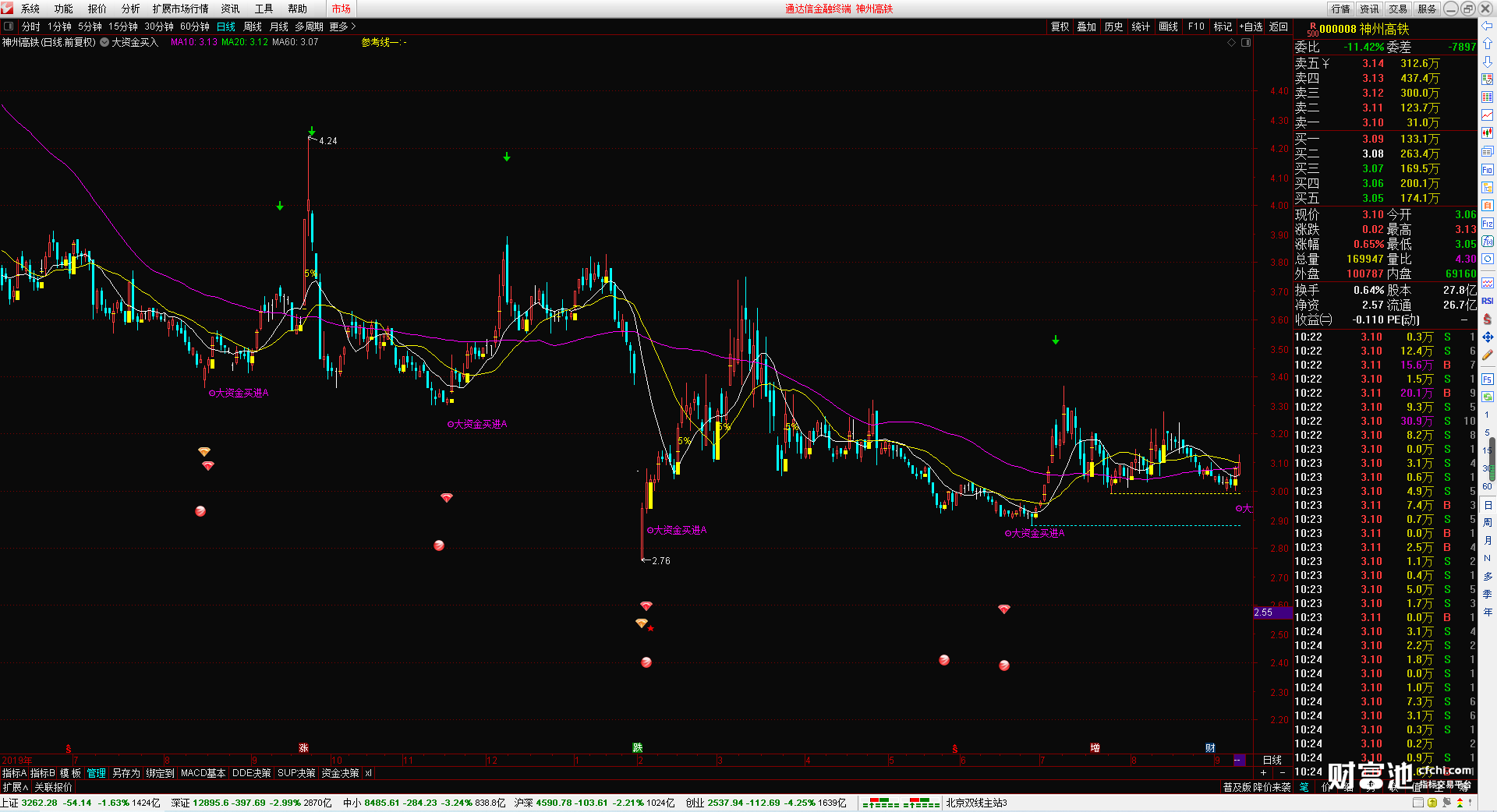This screenshot has height=812, width=1497.
Task: Select the 60 minute period in sidebar
Action: click(x=1487, y=486)
